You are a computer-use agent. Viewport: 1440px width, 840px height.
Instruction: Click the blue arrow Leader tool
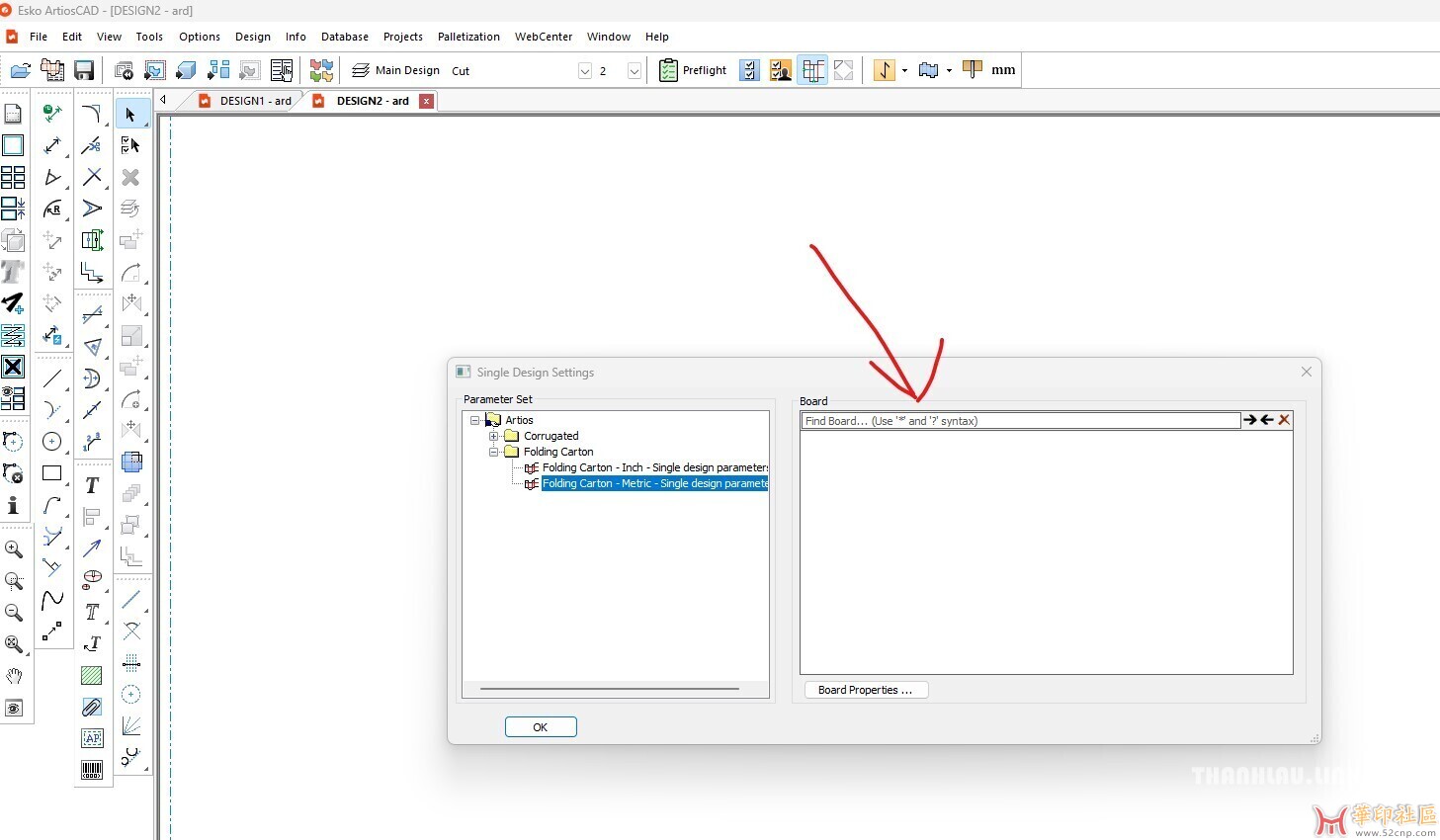pos(92,548)
